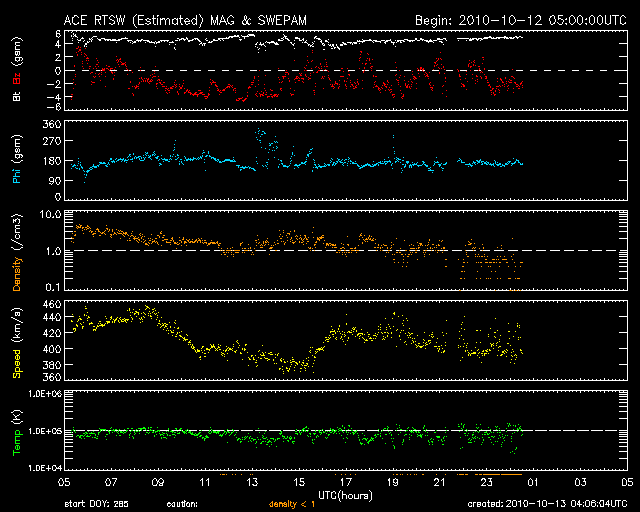Click the "10.0" tick on the Density axis

tap(50, 214)
